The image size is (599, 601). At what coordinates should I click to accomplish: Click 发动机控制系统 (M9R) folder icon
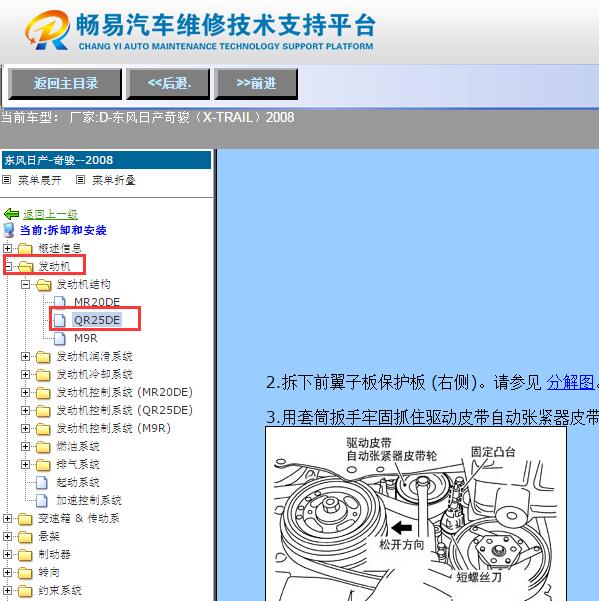click(43, 429)
